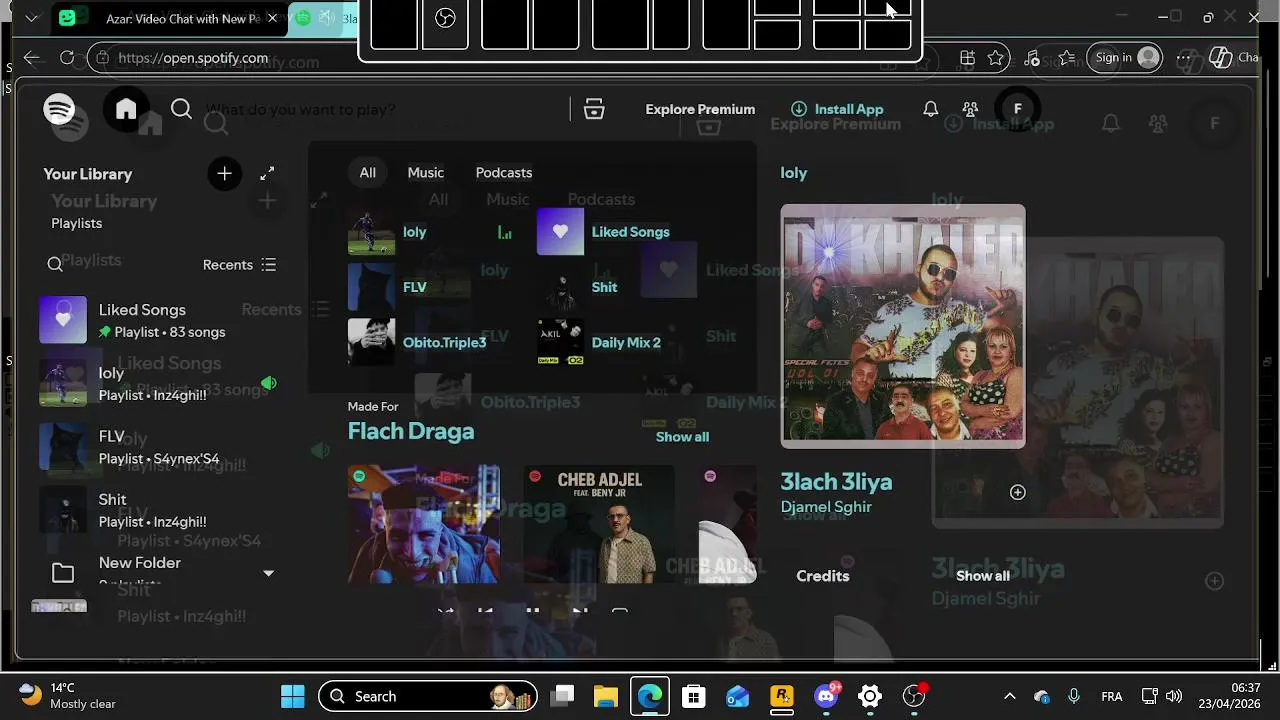Open the Edge Favorites list
Image resolution: width=1280 pixels, height=720 pixels.
click(x=1067, y=58)
